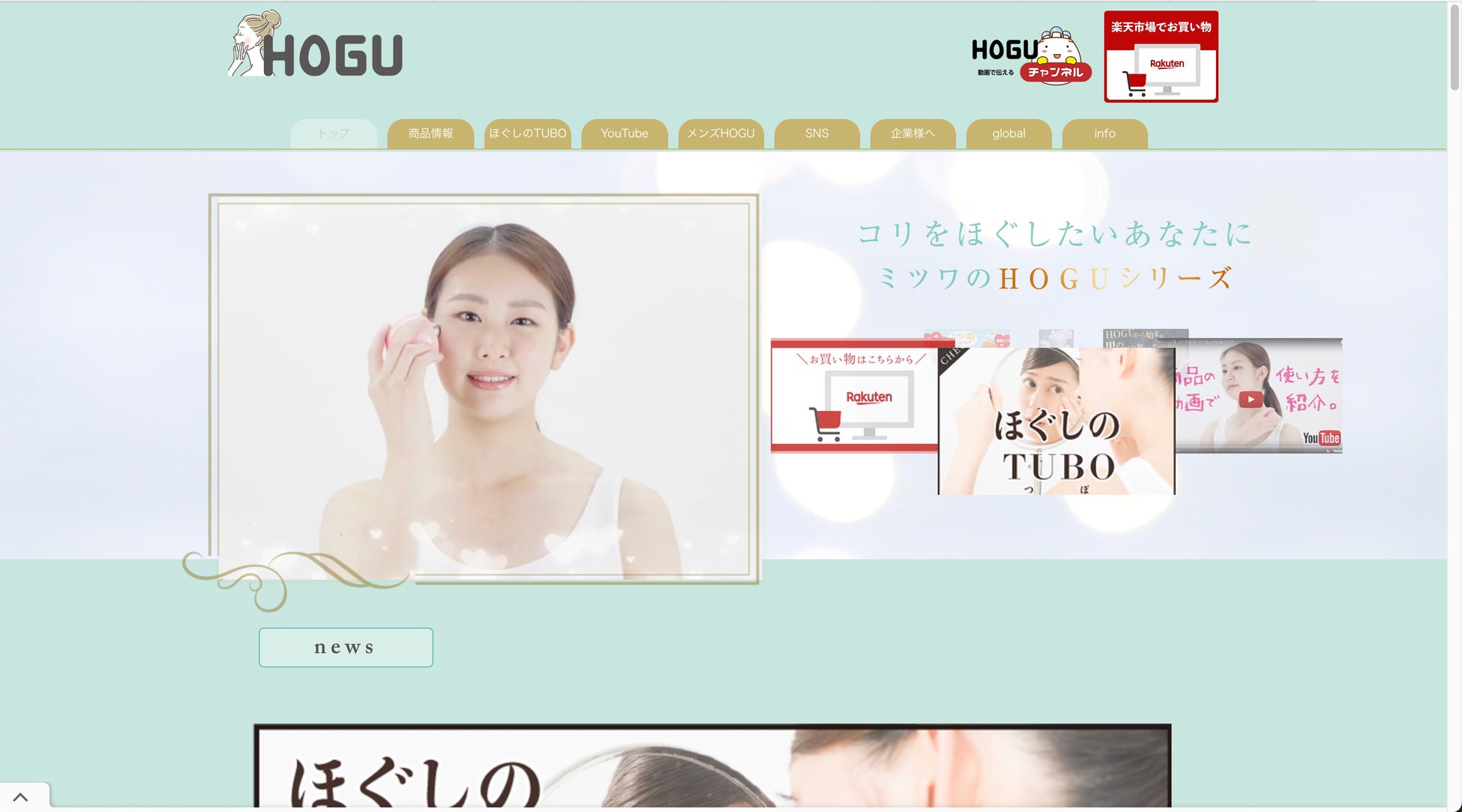Screen dimensions: 1462x812
Task: Click the news button
Action: click(346, 647)
